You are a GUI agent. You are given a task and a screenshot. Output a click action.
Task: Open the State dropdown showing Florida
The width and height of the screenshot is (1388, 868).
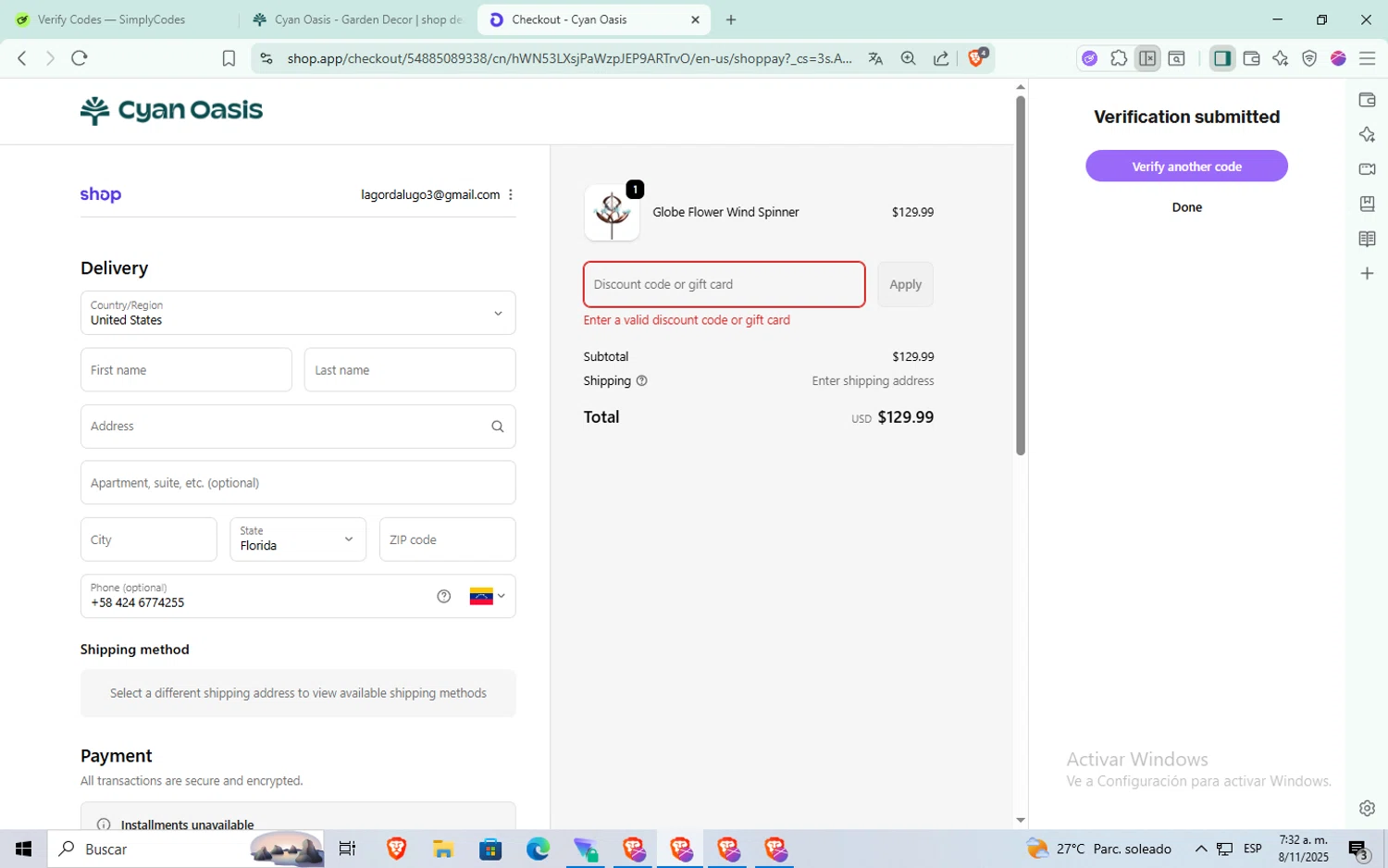[298, 539]
